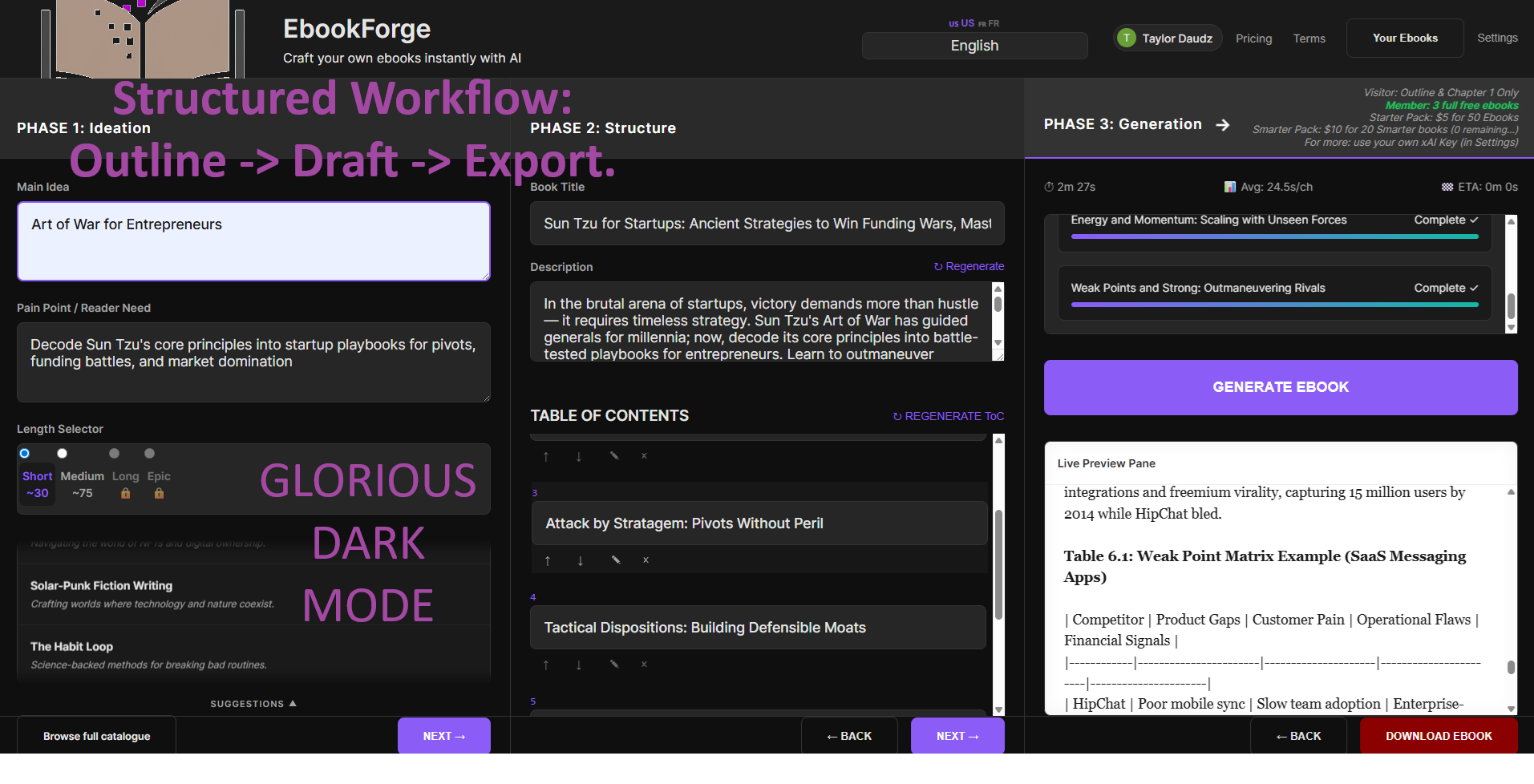Click the green T user avatar
Viewport: 1534px width, 784px height.
(x=1127, y=38)
